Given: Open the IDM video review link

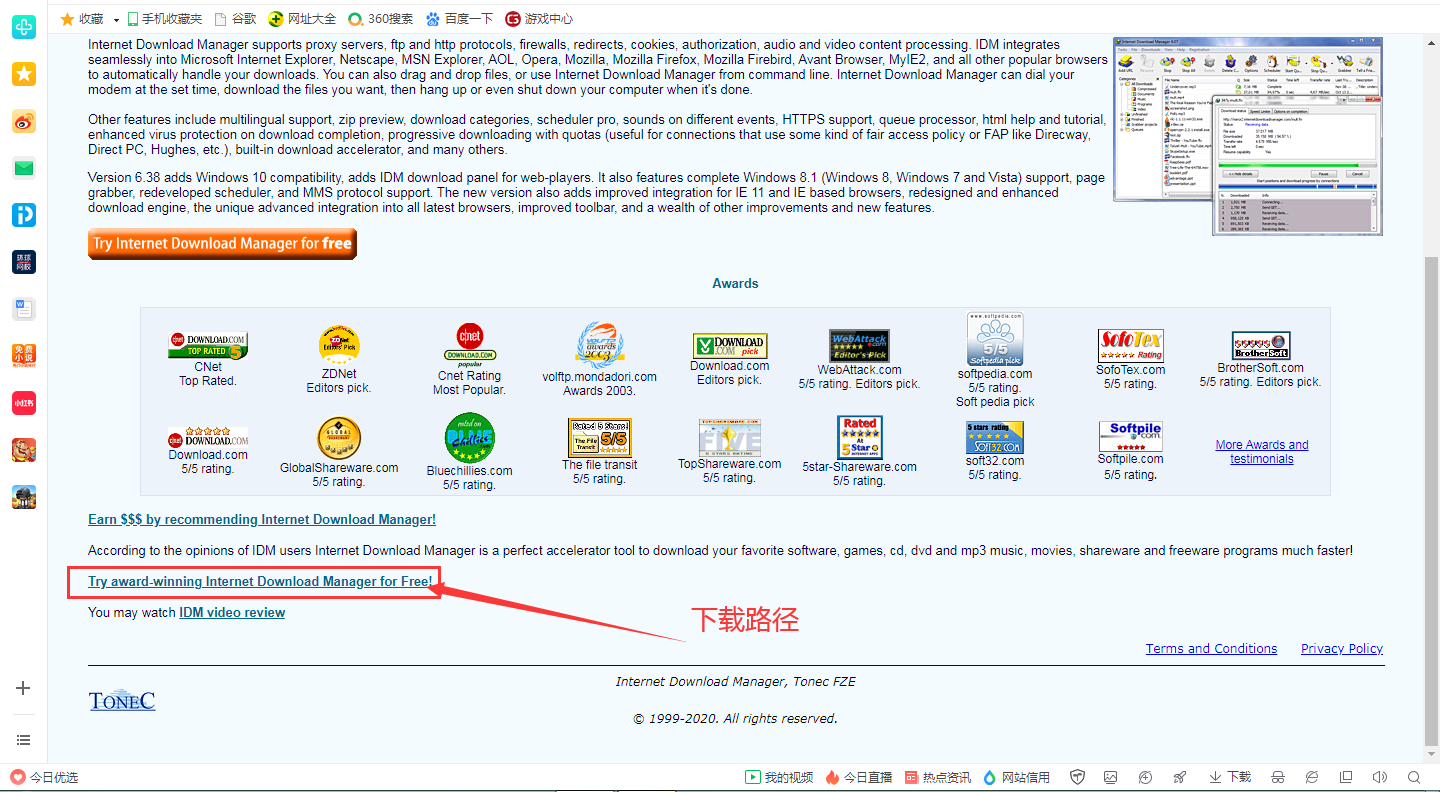Looking at the screenshot, I should (232, 612).
